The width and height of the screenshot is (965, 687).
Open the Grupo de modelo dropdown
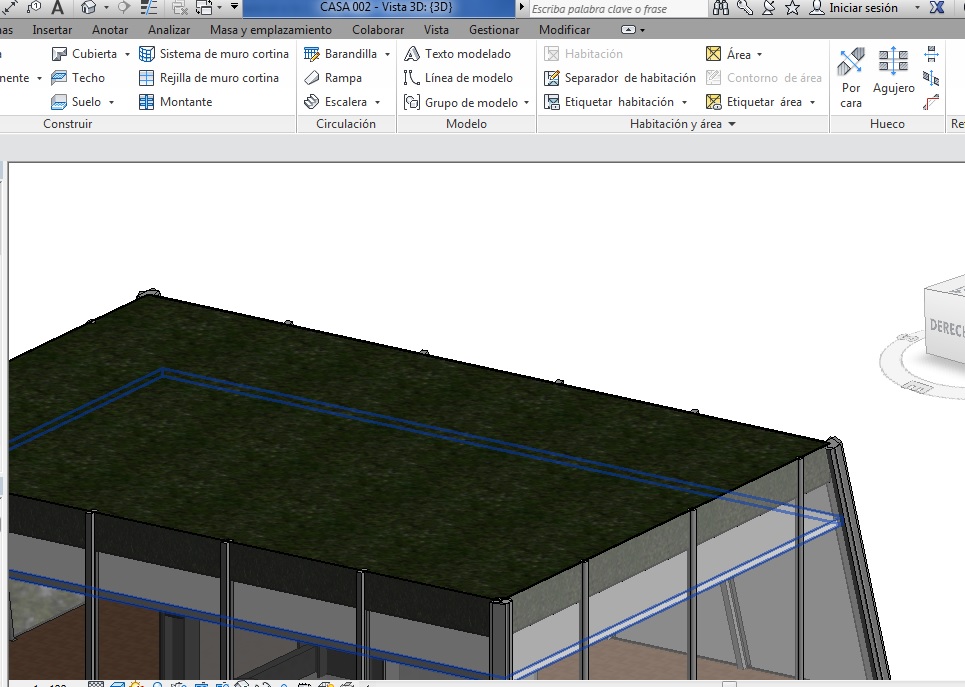coord(527,103)
